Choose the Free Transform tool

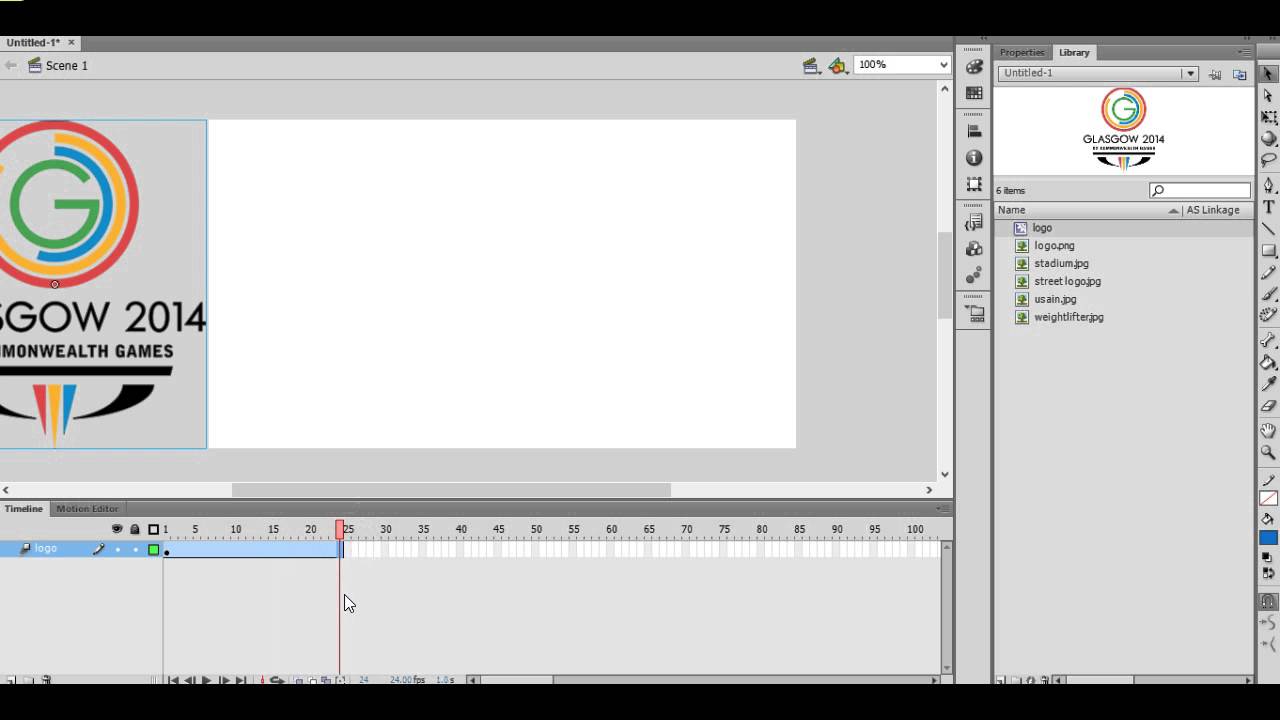pos(1268,117)
